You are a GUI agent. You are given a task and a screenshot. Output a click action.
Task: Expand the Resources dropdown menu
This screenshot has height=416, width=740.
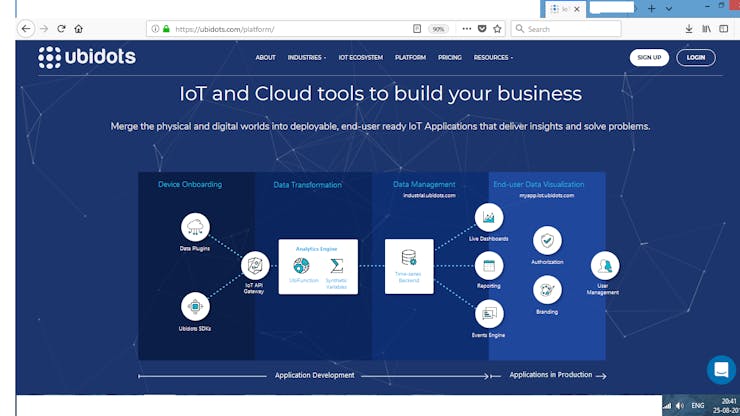click(x=493, y=58)
